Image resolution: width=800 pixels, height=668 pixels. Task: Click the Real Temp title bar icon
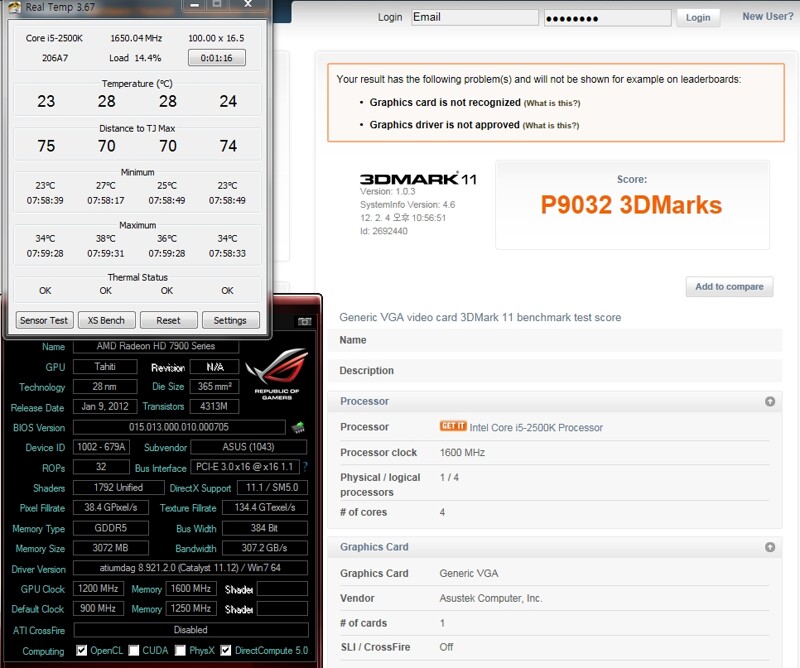click(15, 7)
